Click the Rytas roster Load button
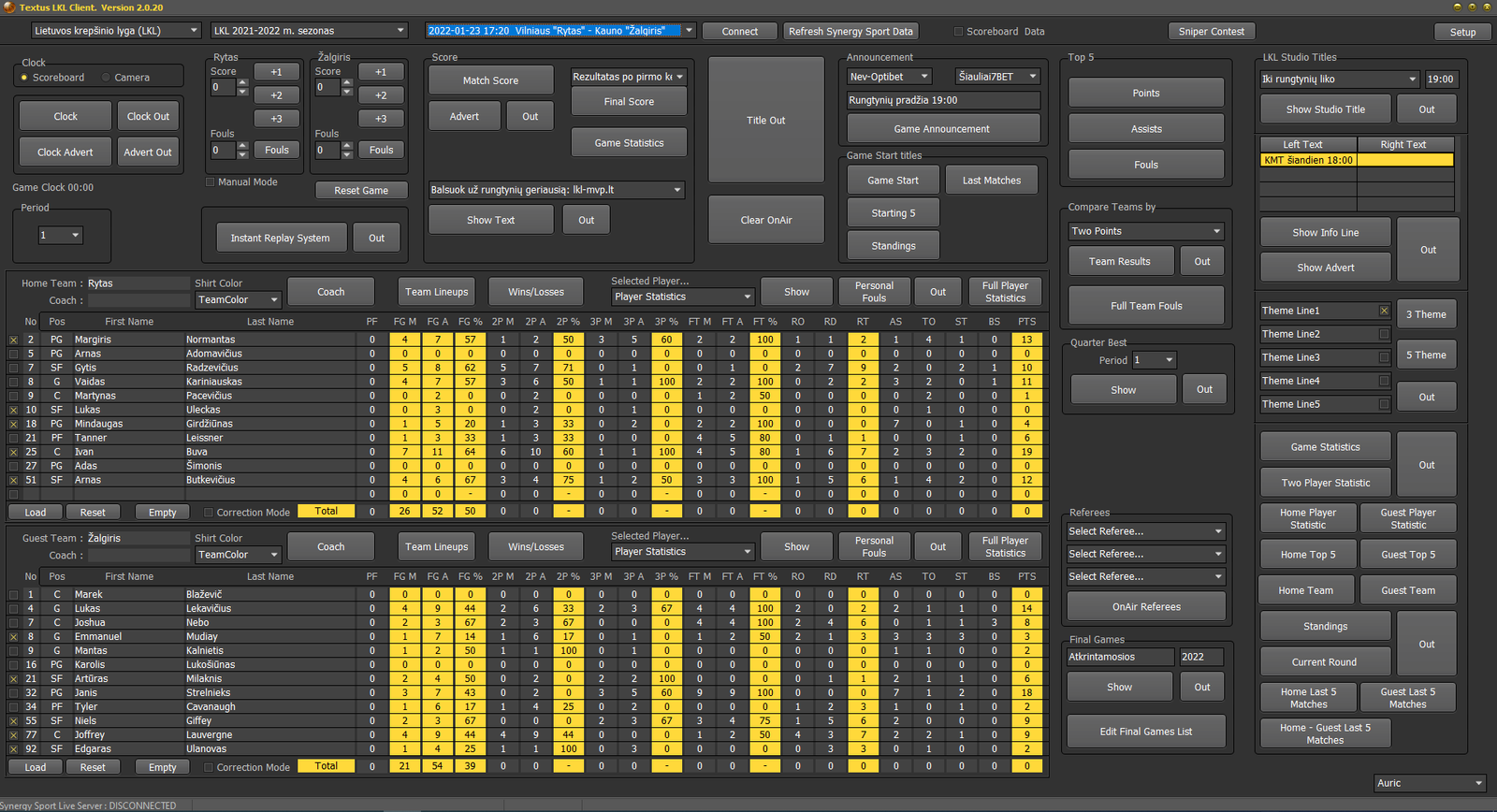This screenshot has width=1497, height=812. [36, 513]
